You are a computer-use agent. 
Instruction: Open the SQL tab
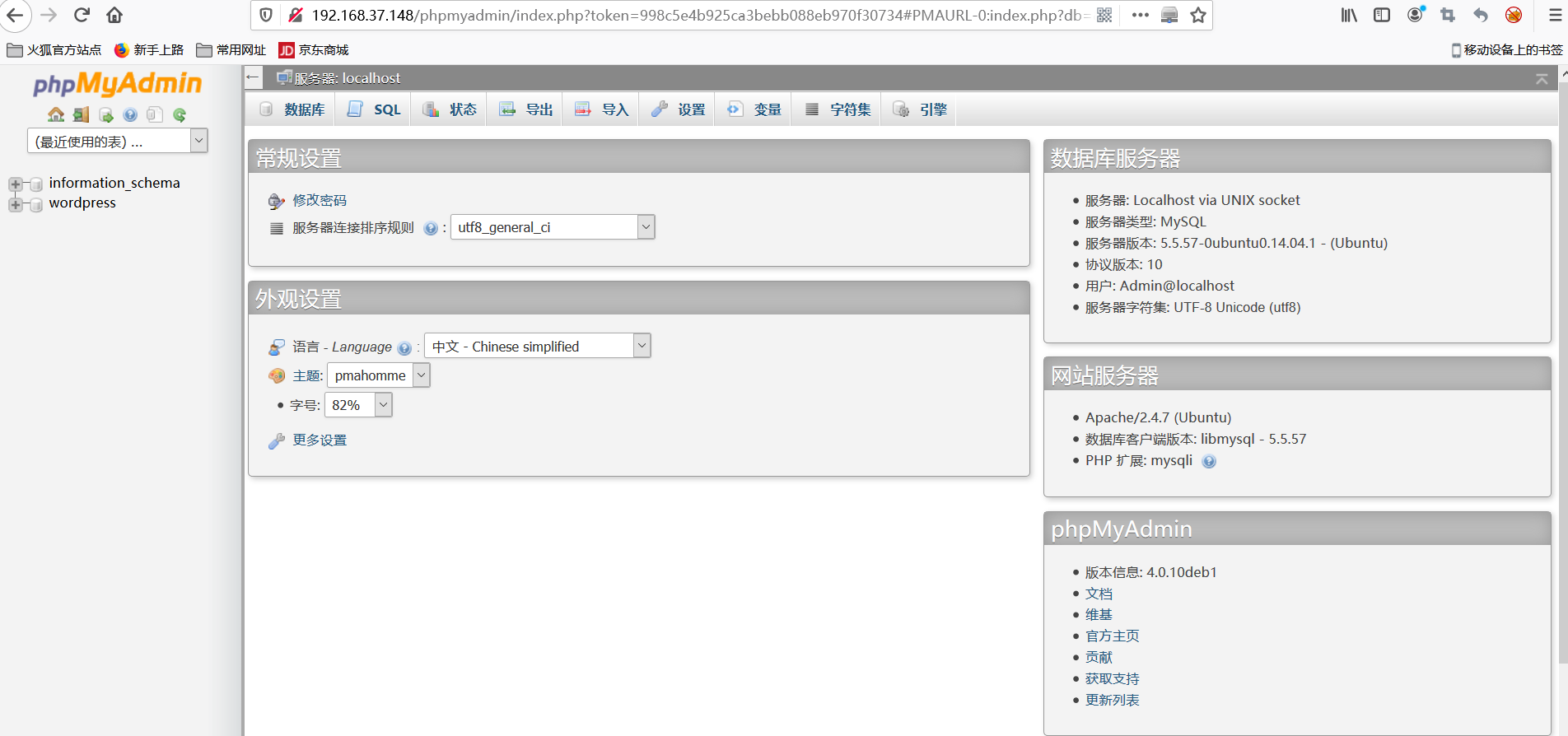point(374,109)
